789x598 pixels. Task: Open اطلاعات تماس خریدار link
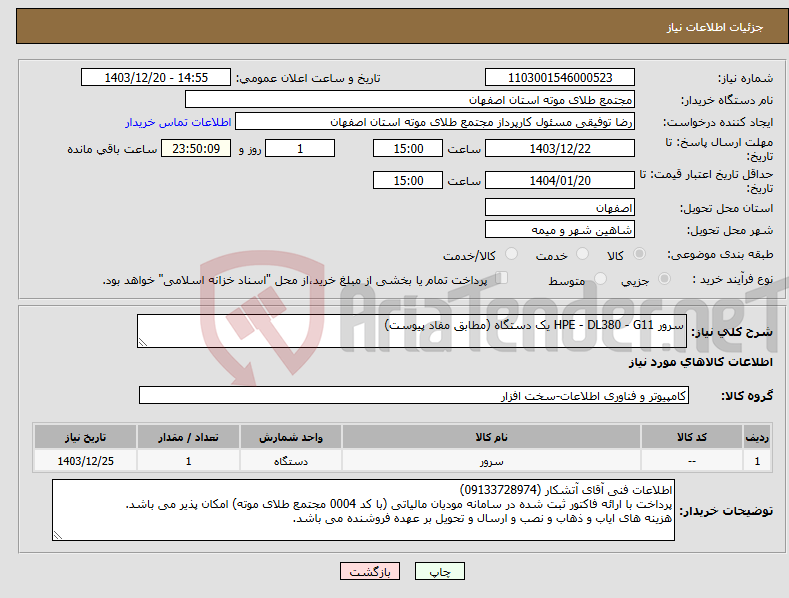[x=178, y=122]
